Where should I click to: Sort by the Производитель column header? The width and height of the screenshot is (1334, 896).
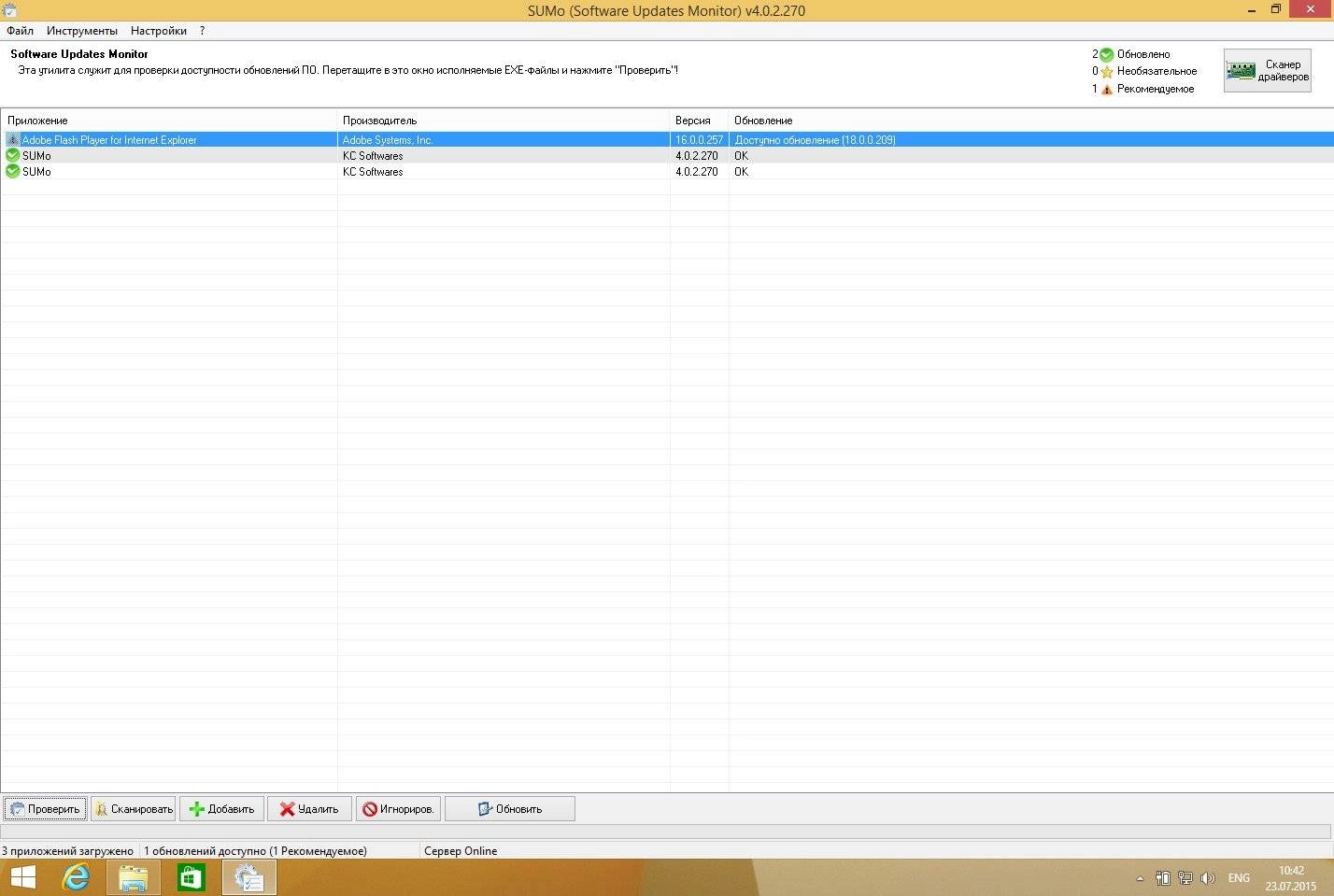[x=504, y=121]
